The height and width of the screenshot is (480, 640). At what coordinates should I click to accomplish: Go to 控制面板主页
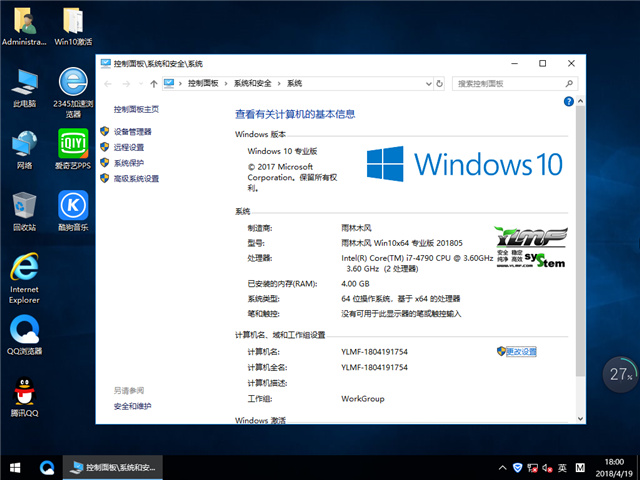point(136,109)
